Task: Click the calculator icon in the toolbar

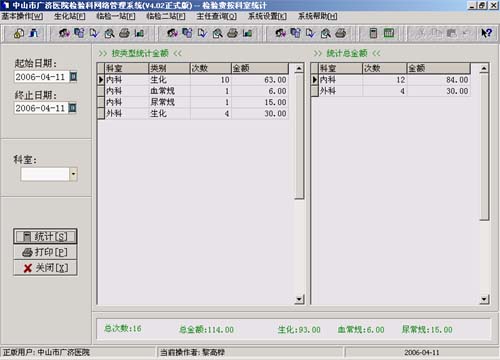Action: [373, 33]
